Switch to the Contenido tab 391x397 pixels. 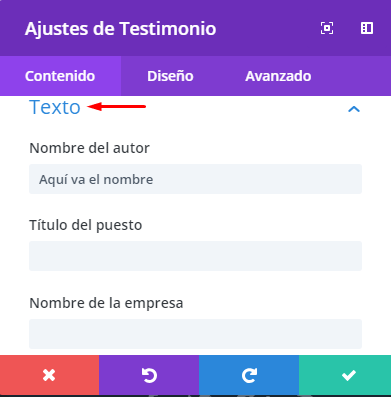pos(60,76)
